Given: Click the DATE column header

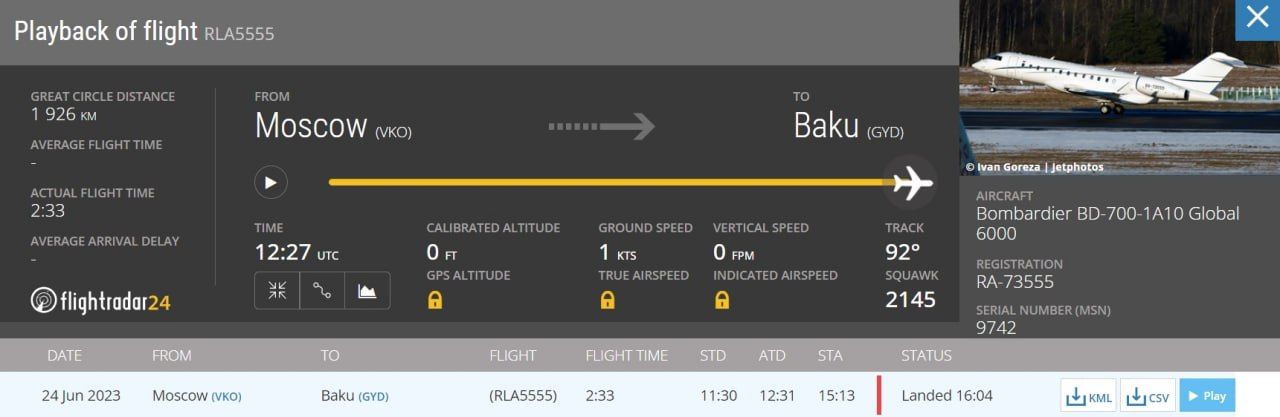Looking at the screenshot, I should [x=64, y=356].
